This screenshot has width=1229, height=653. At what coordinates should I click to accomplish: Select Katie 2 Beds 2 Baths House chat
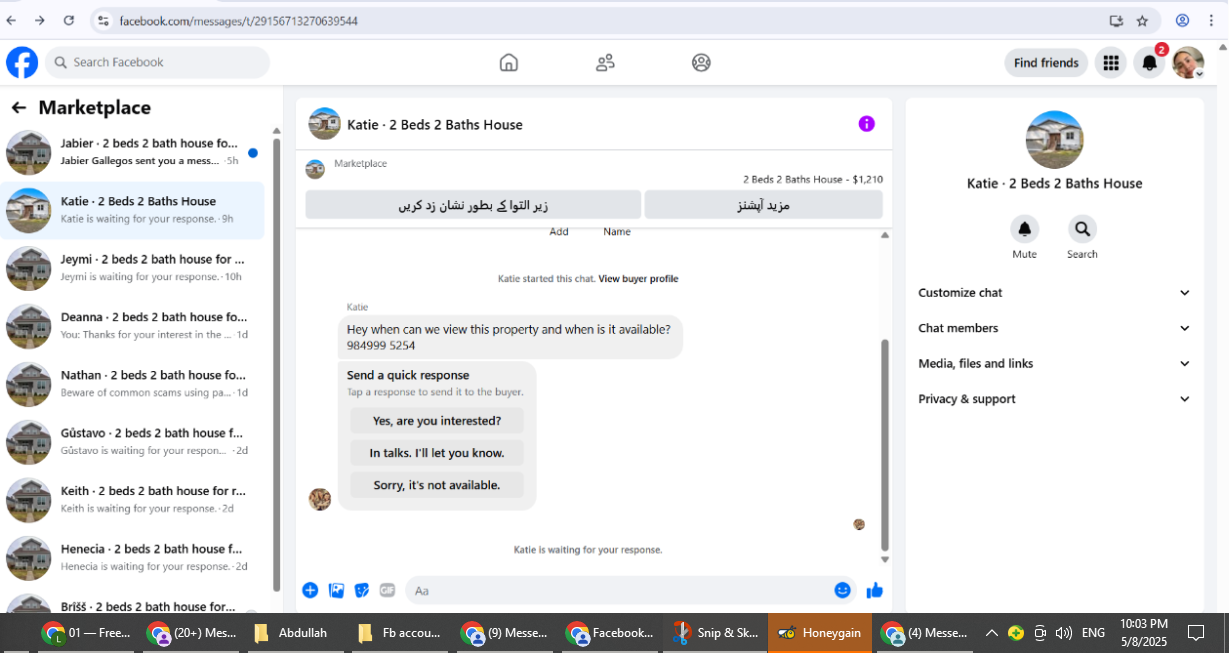tap(133, 210)
